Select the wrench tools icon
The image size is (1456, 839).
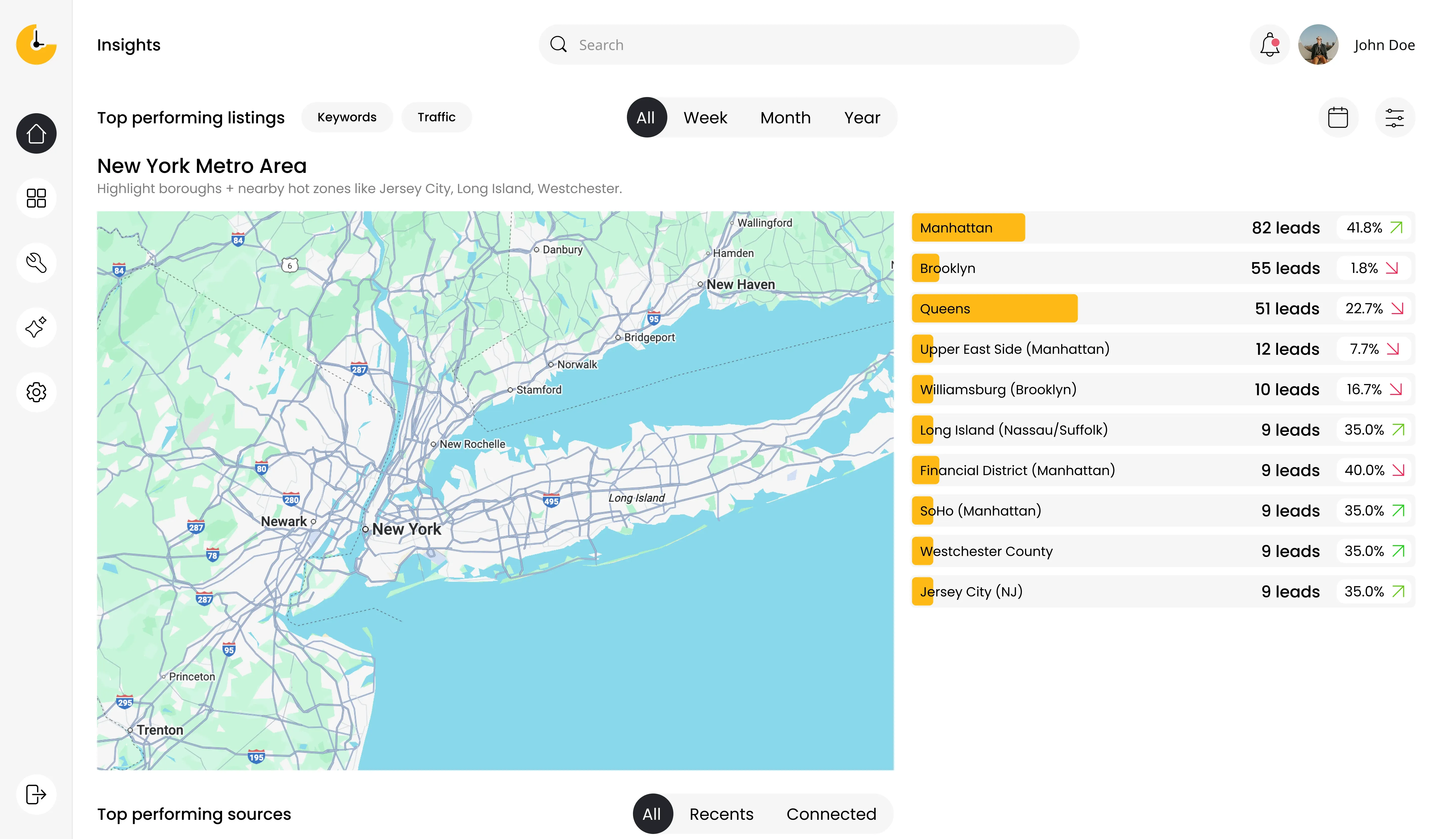coord(36,263)
